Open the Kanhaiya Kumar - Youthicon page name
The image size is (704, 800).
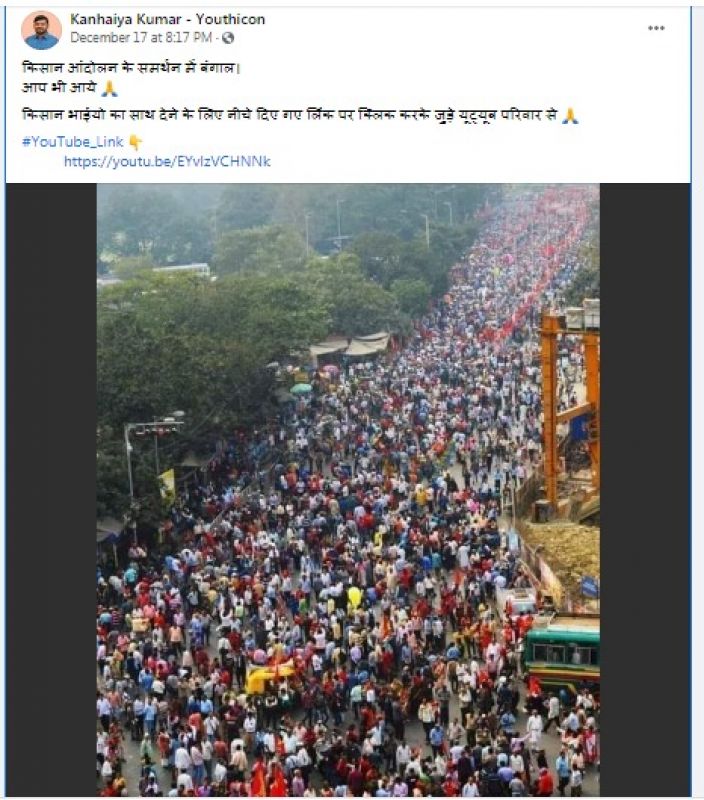[x=167, y=19]
